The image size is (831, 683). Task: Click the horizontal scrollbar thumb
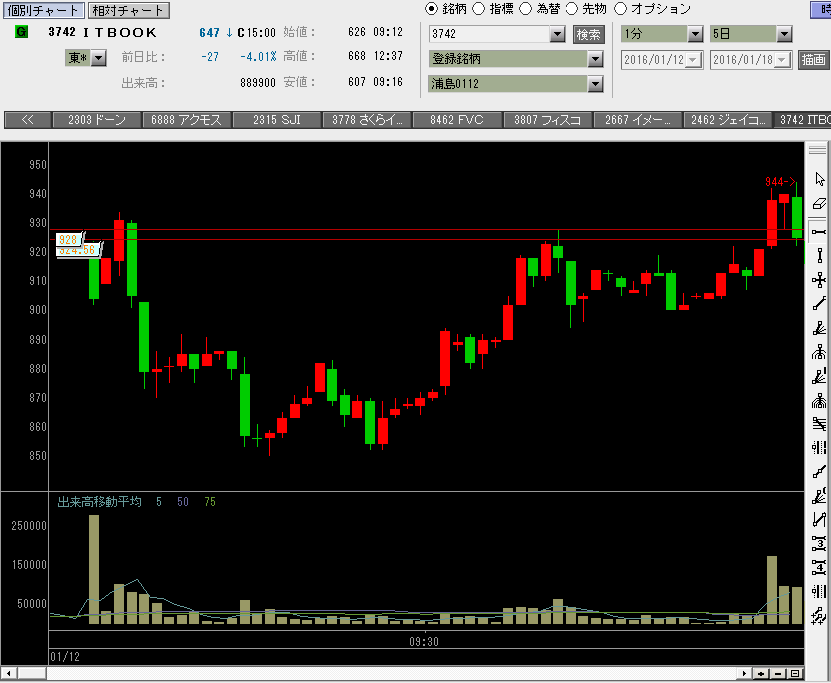(32, 673)
